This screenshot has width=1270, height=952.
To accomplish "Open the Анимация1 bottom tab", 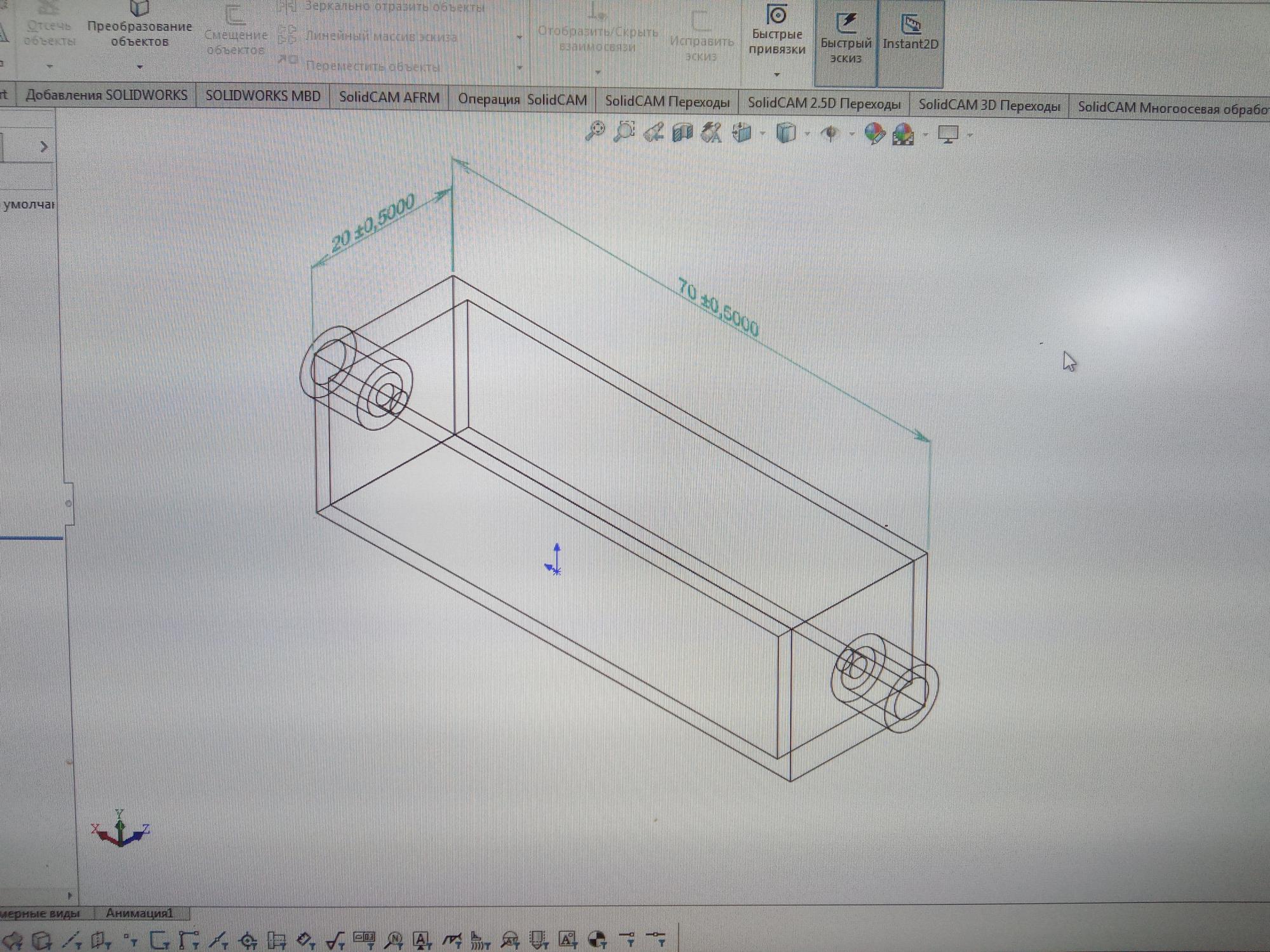I will click(x=139, y=913).
